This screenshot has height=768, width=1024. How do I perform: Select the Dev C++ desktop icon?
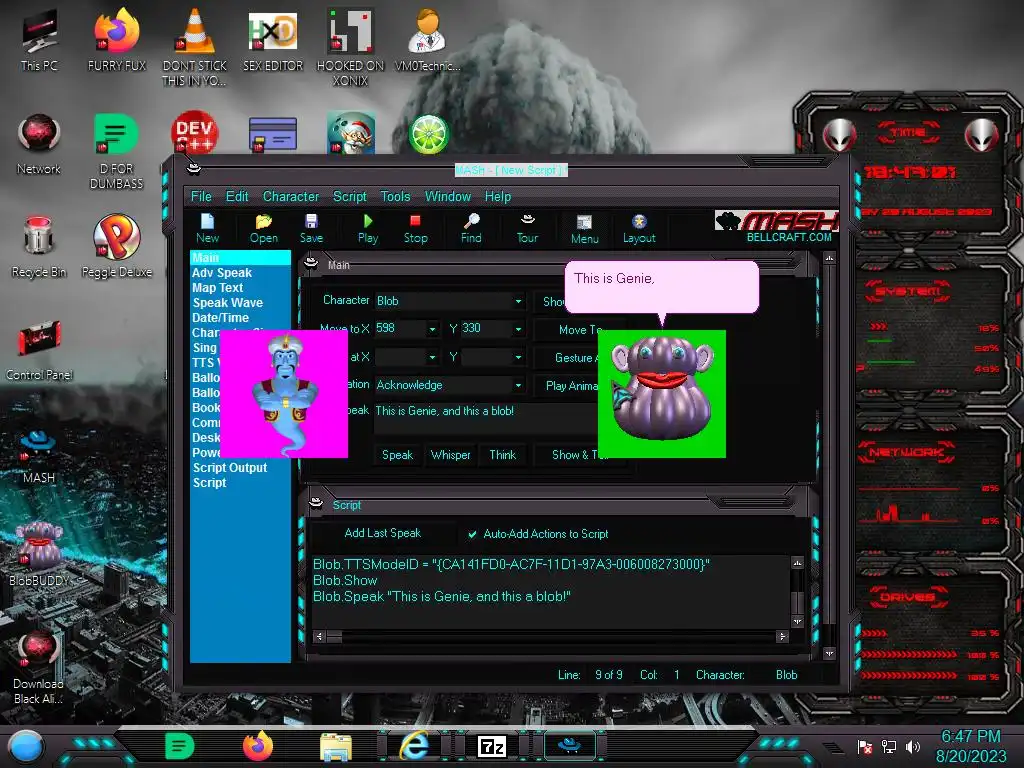(x=195, y=133)
